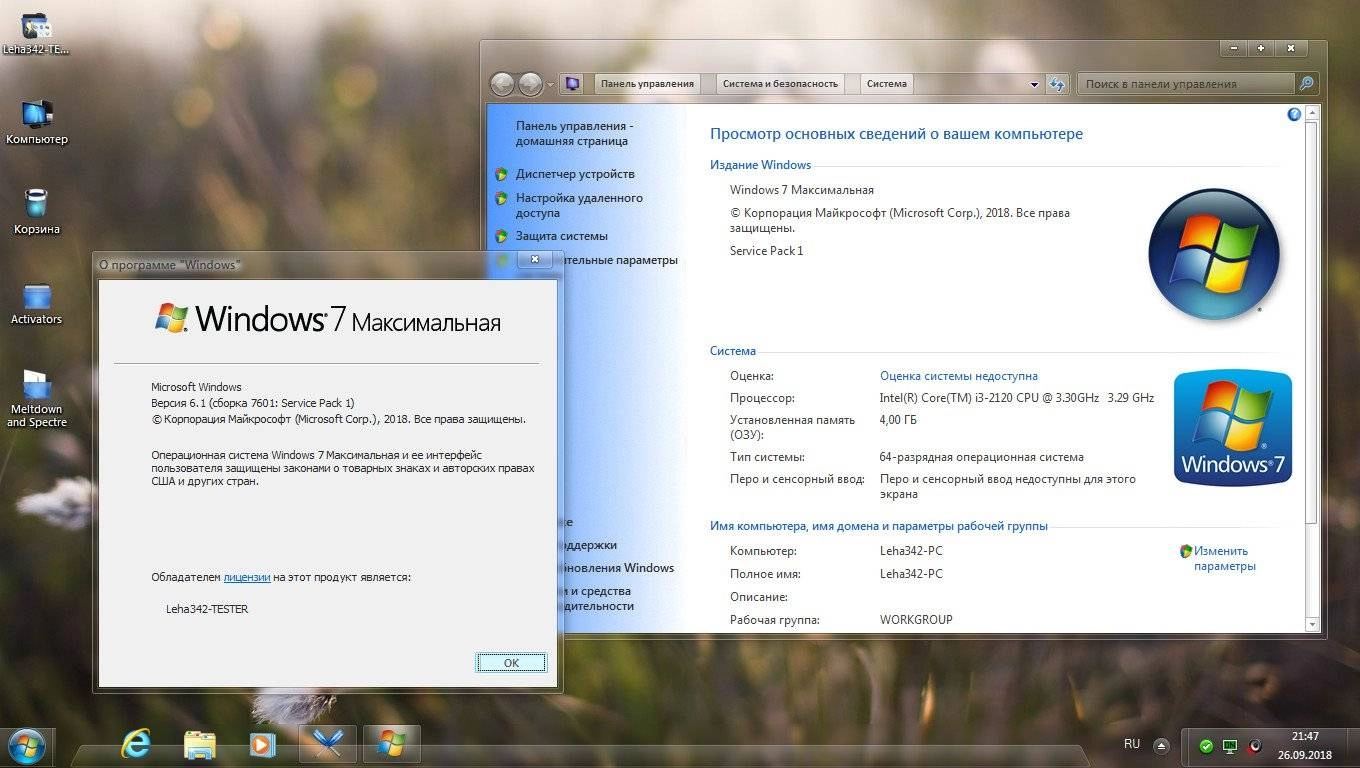Viewport: 1360px width, 768px height.
Task: Click the green checkmark tray icon
Action: 1206,746
